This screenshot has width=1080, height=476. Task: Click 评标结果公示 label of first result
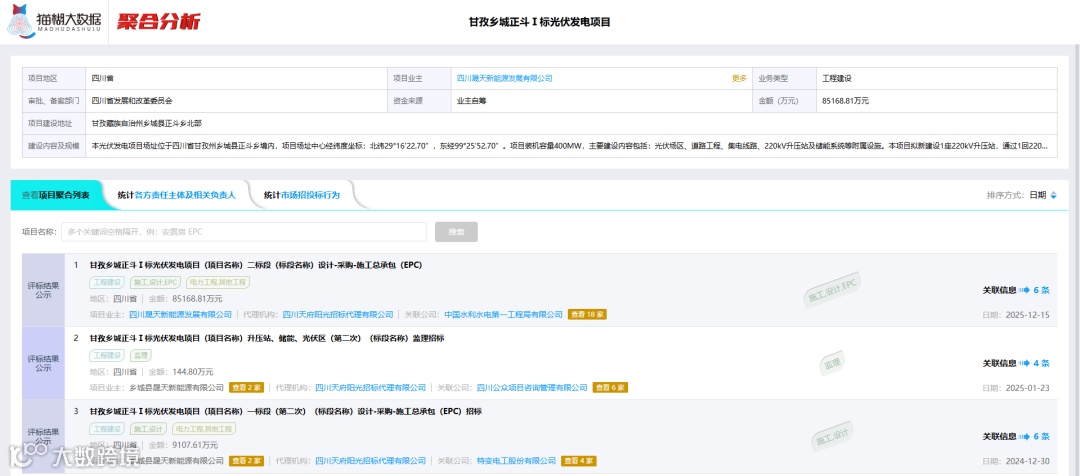[43, 289]
